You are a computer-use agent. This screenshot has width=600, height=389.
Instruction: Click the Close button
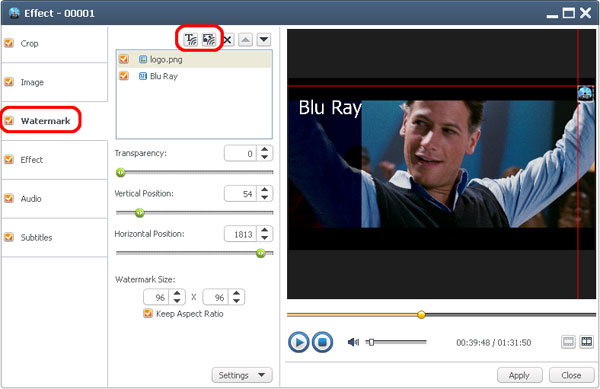tap(571, 375)
